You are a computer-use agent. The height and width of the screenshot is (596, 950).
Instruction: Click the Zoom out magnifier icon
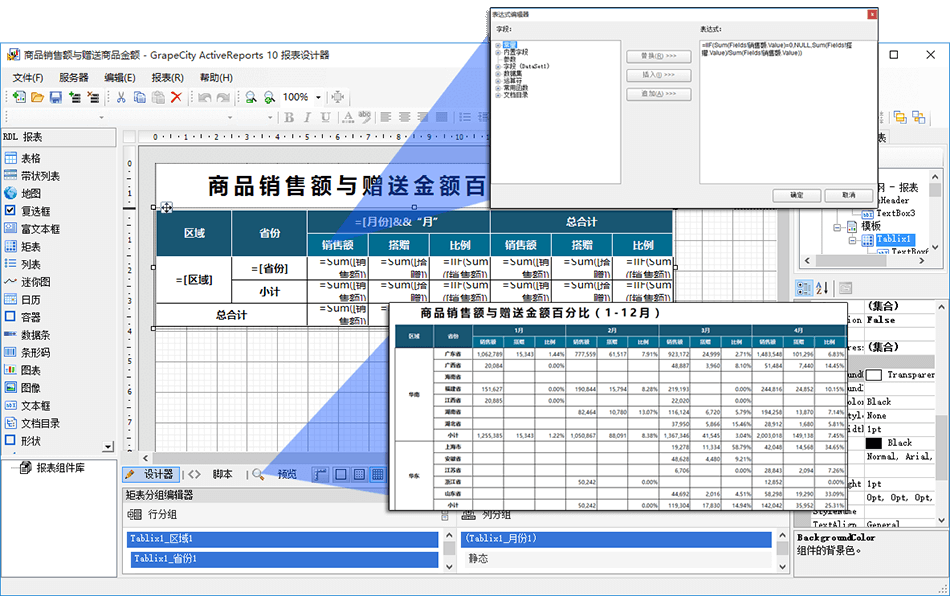tap(251, 97)
